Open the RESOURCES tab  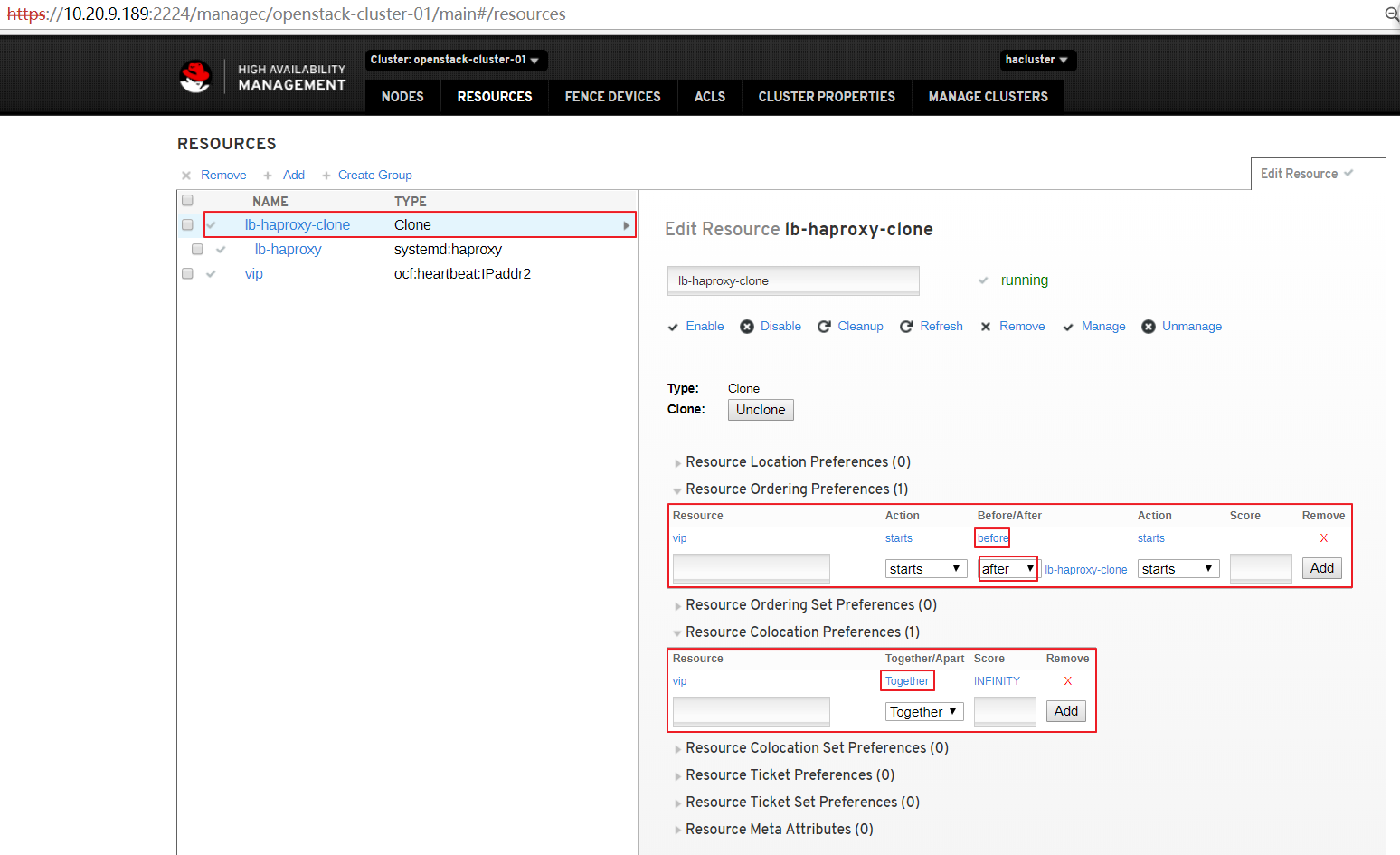pos(495,97)
